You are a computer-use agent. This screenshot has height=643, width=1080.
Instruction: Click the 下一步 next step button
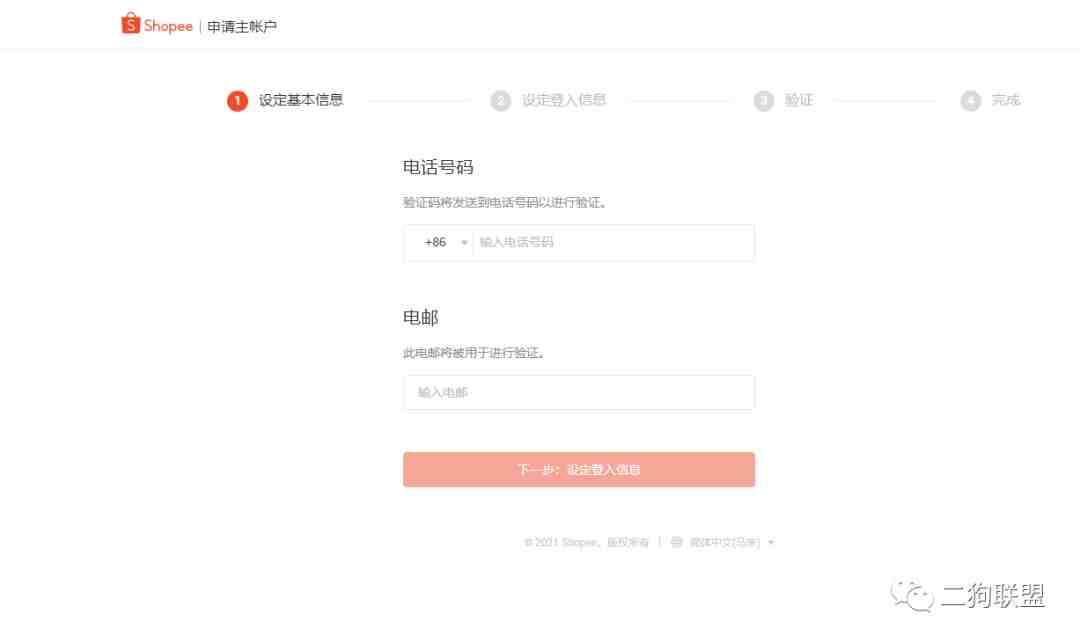pos(579,470)
